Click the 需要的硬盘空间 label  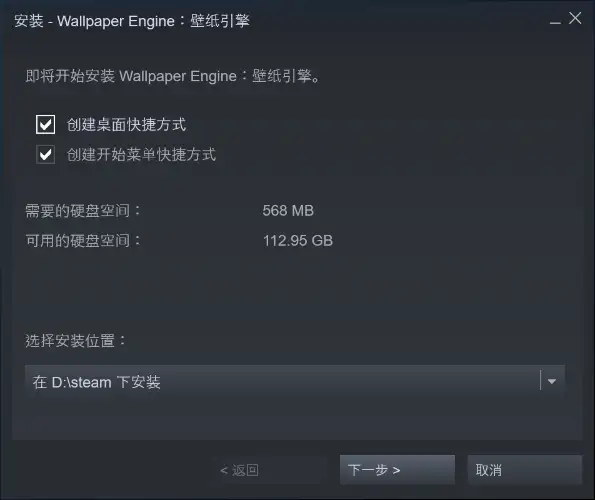[x=83, y=211]
